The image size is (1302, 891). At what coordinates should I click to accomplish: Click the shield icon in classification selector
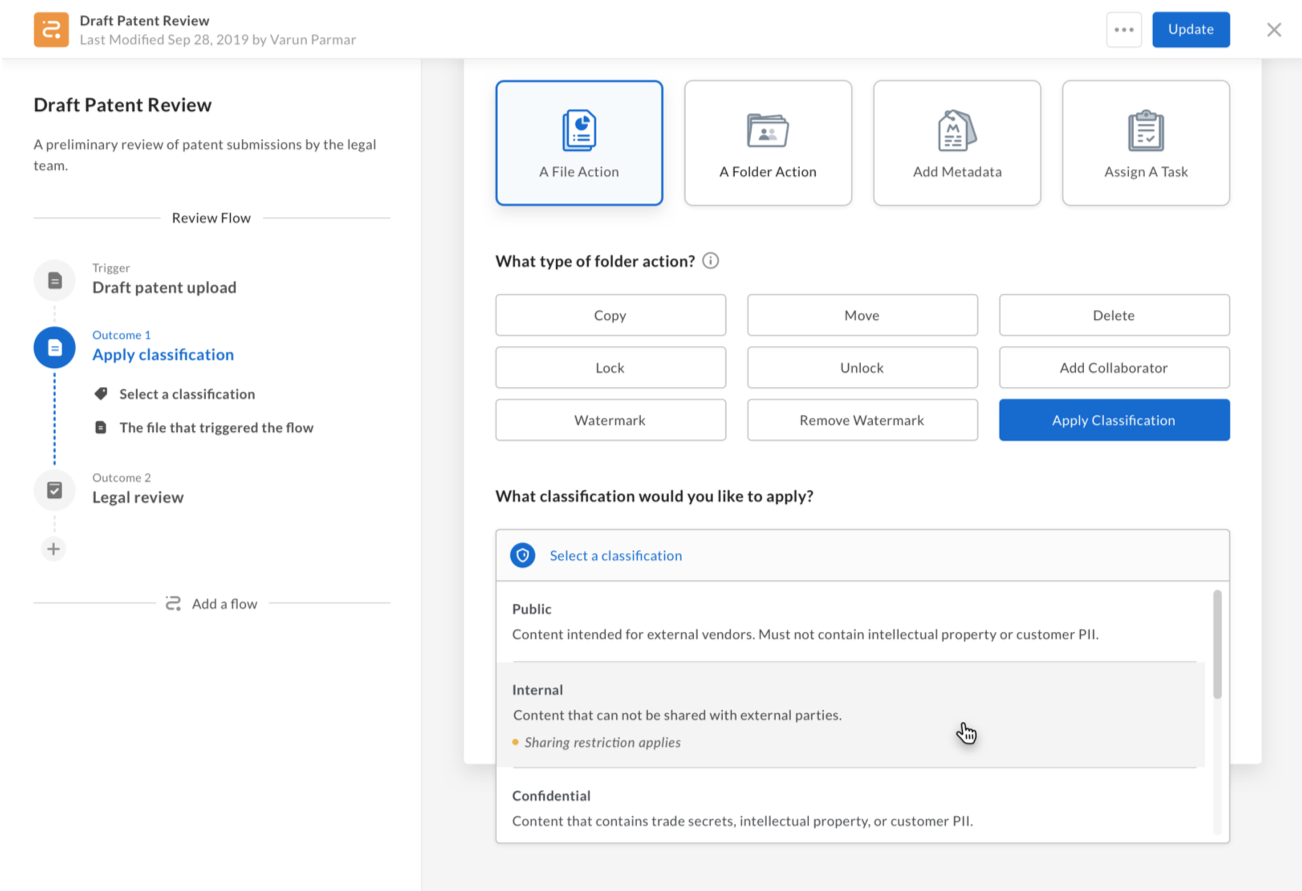click(x=522, y=556)
